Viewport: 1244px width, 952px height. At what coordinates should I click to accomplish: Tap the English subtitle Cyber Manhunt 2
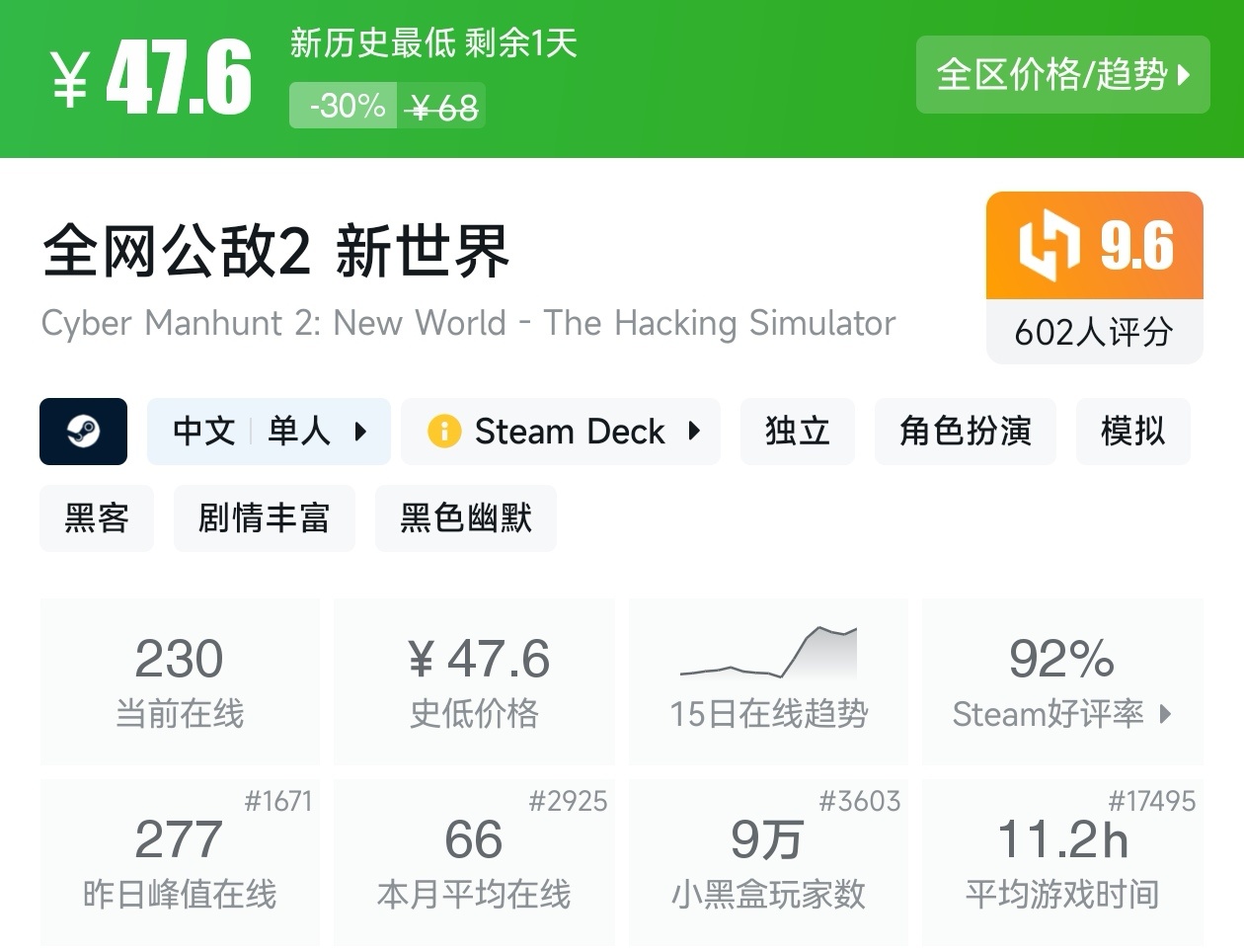[469, 323]
